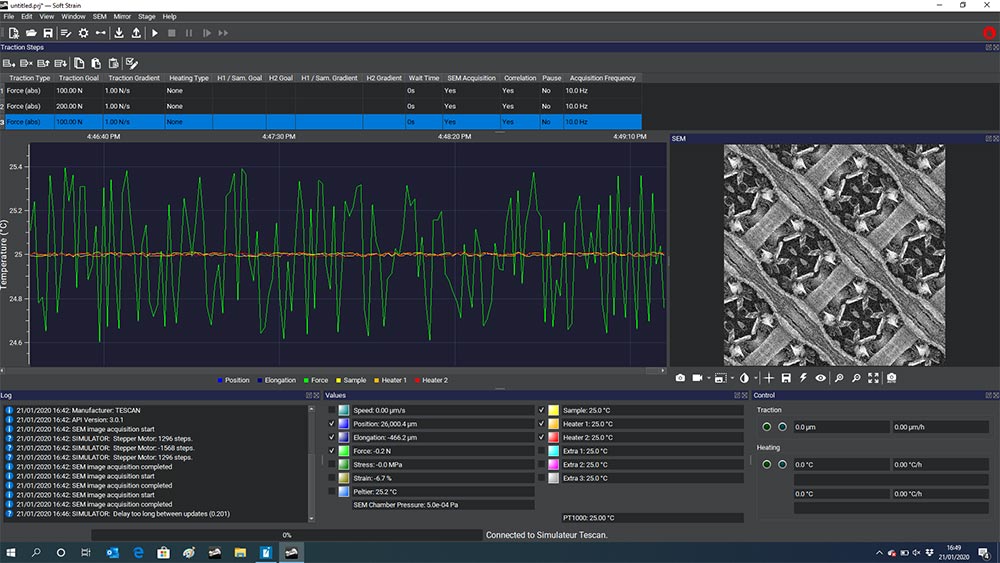Open File Explorer from taskbar
Viewport: 1000px width, 563px height.
click(240, 552)
